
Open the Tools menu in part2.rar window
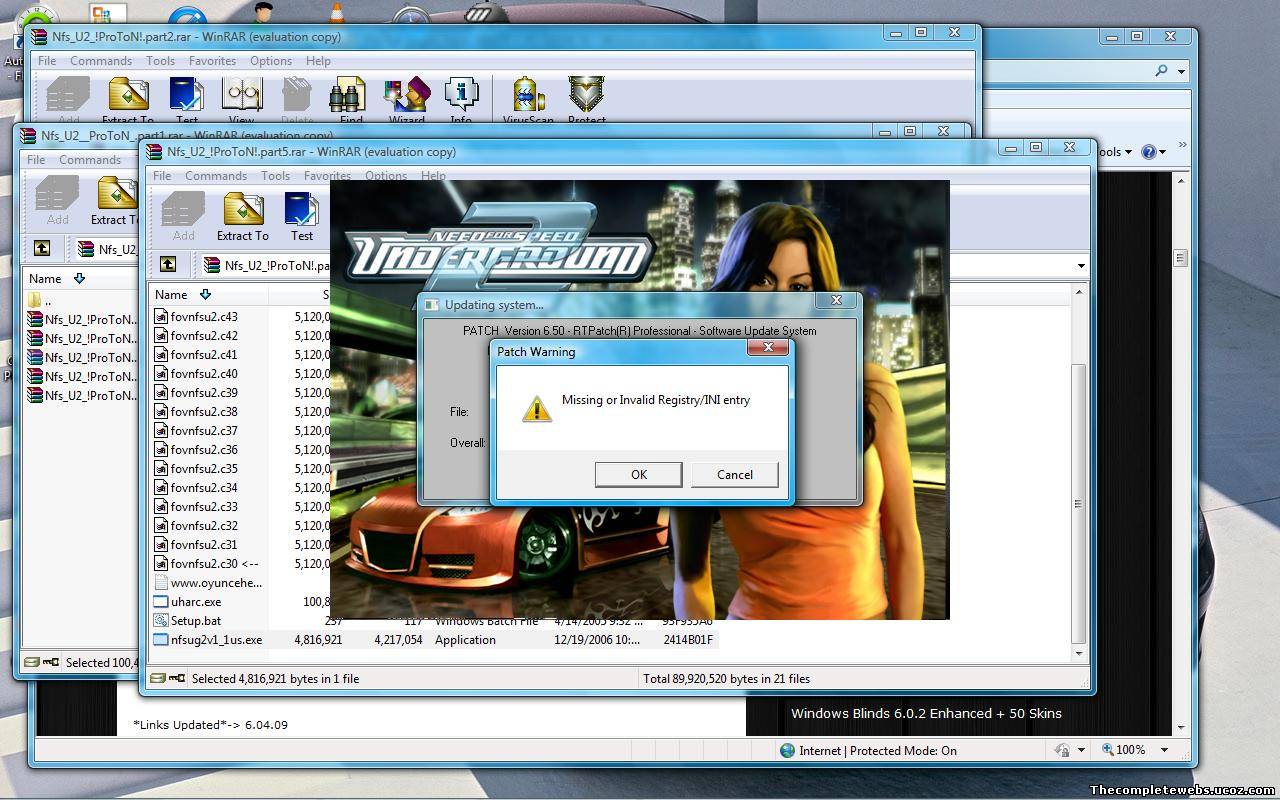click(160, 61)
